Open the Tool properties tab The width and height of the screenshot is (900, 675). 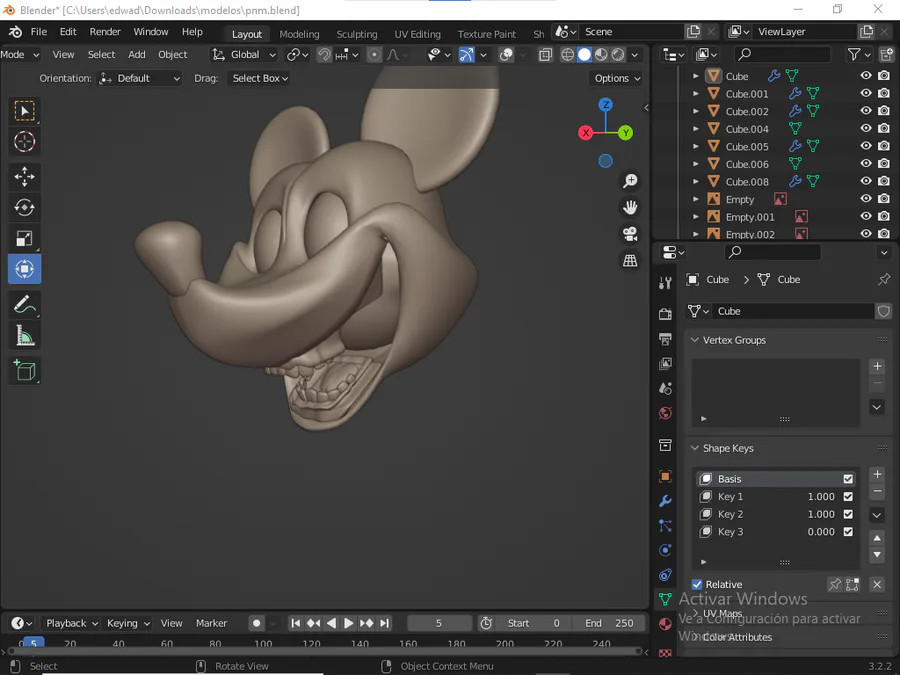[x=665, y=282]
